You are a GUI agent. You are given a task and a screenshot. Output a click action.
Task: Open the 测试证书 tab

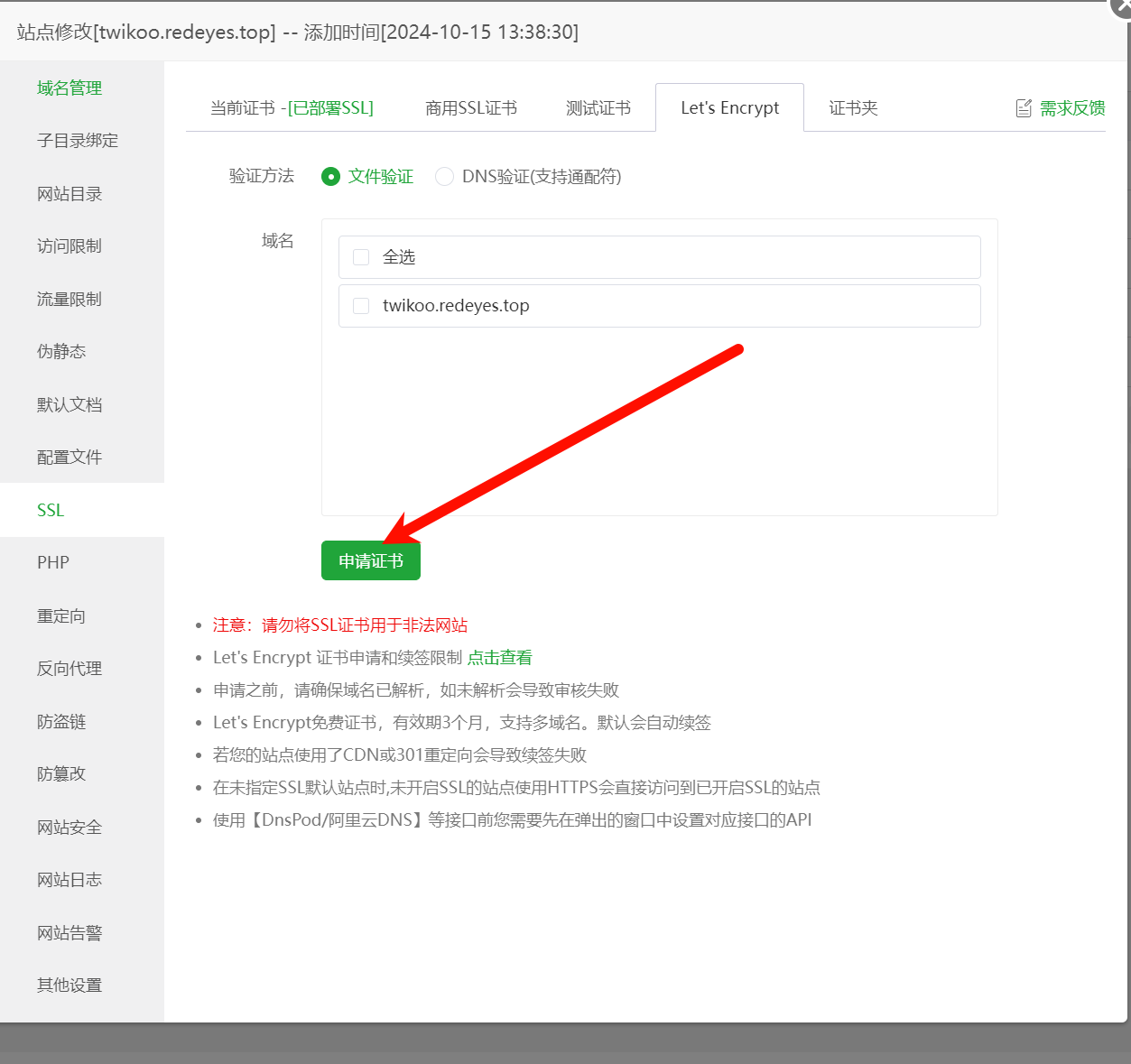pyautogui.click(x=598, y=107)
